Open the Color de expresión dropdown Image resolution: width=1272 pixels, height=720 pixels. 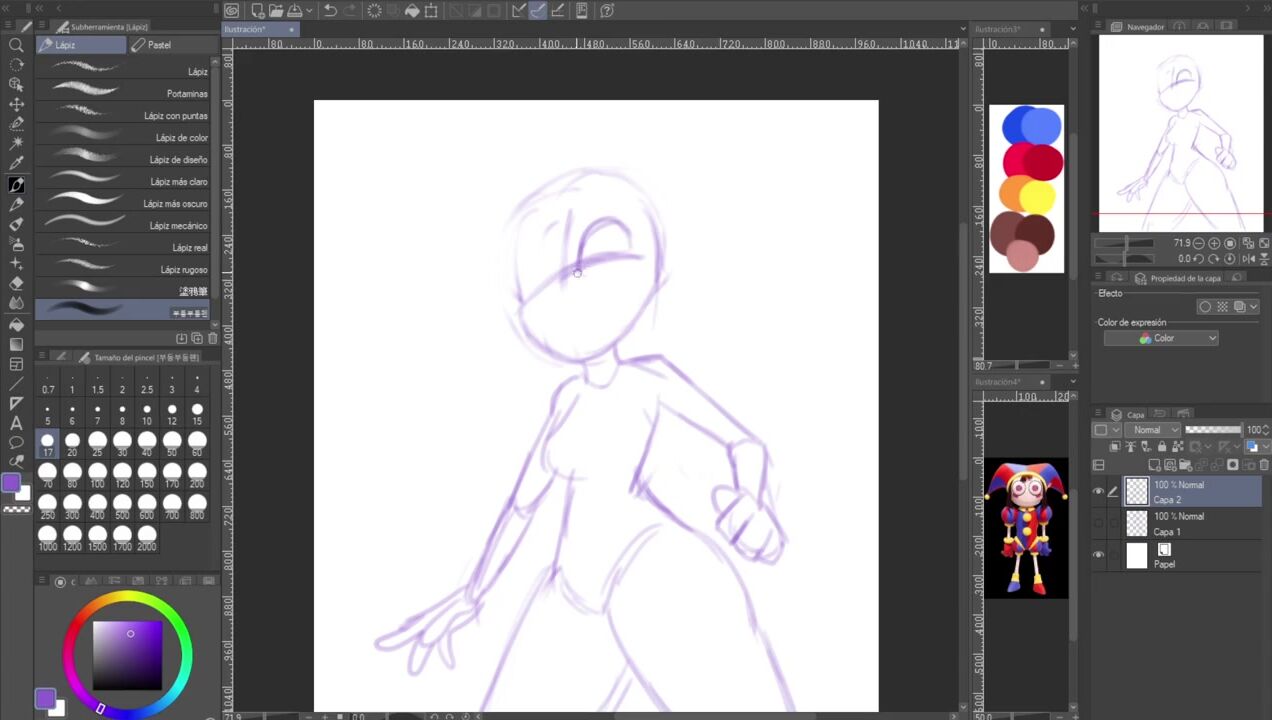click(x=1161, y=338)
